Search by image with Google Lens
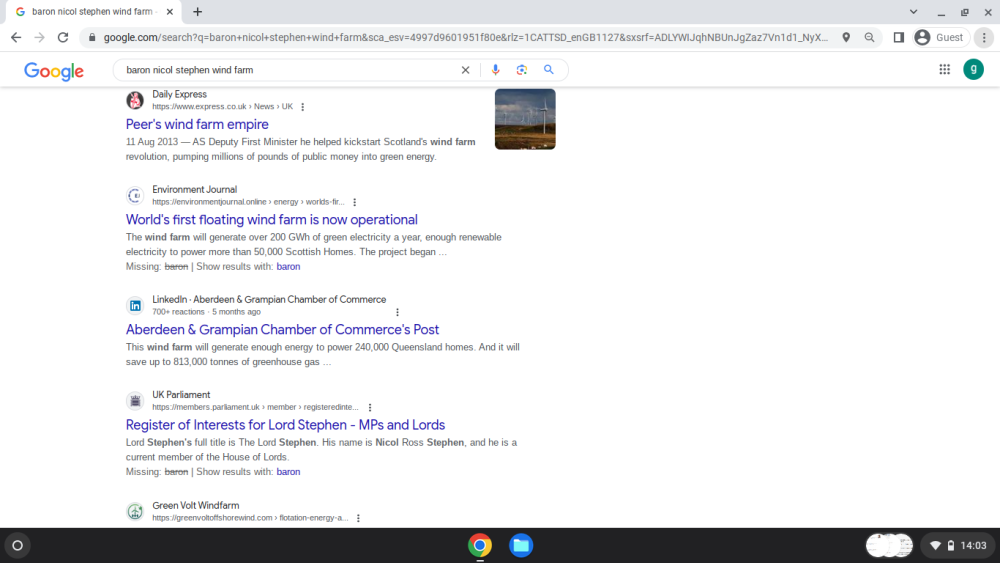Image resolution: width=1000 pixels, height=563 pixels. 522,70
